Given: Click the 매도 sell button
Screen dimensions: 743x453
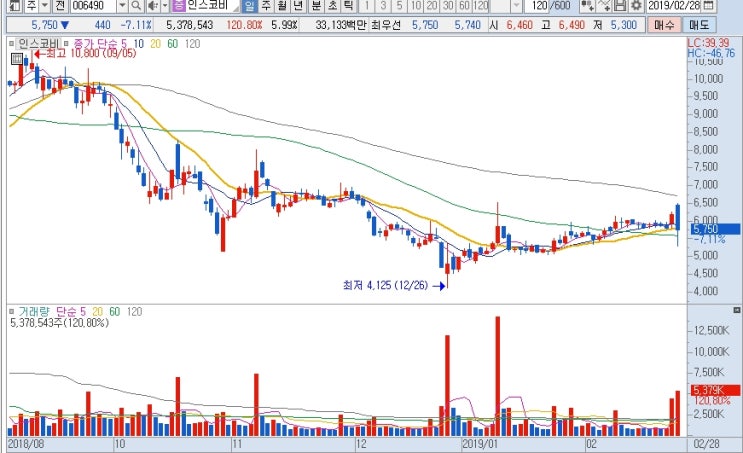Looking at the screenshot, I should point(699,25).
